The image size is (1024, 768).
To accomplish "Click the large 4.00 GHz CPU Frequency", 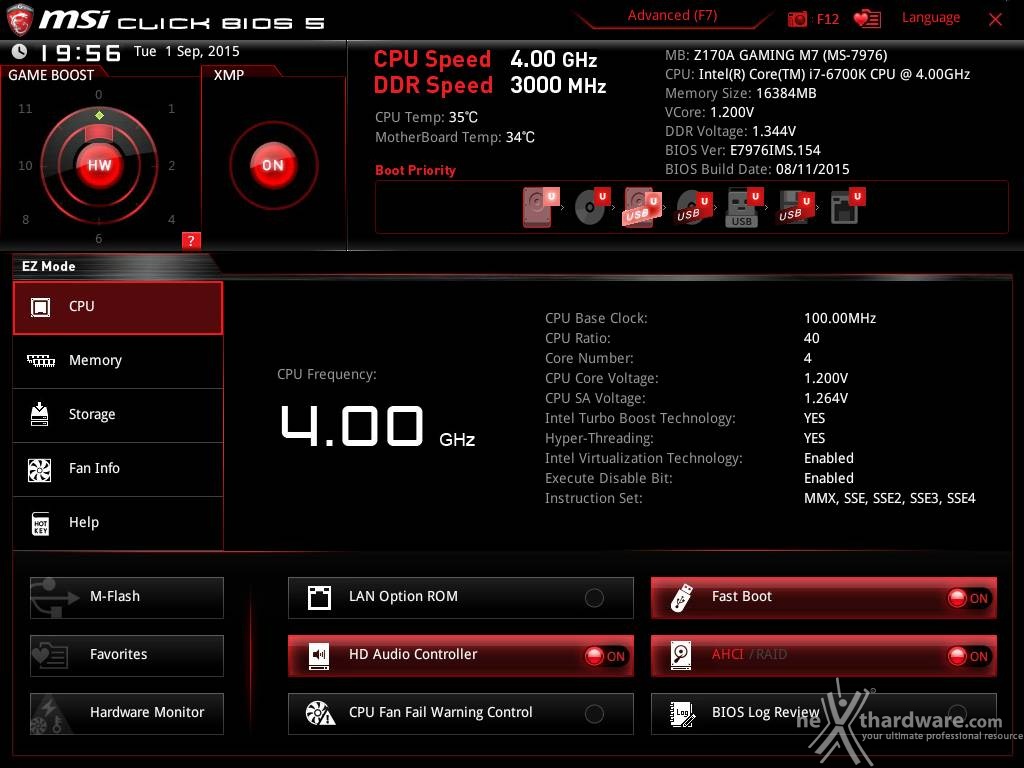I will (x=377, y=426).
